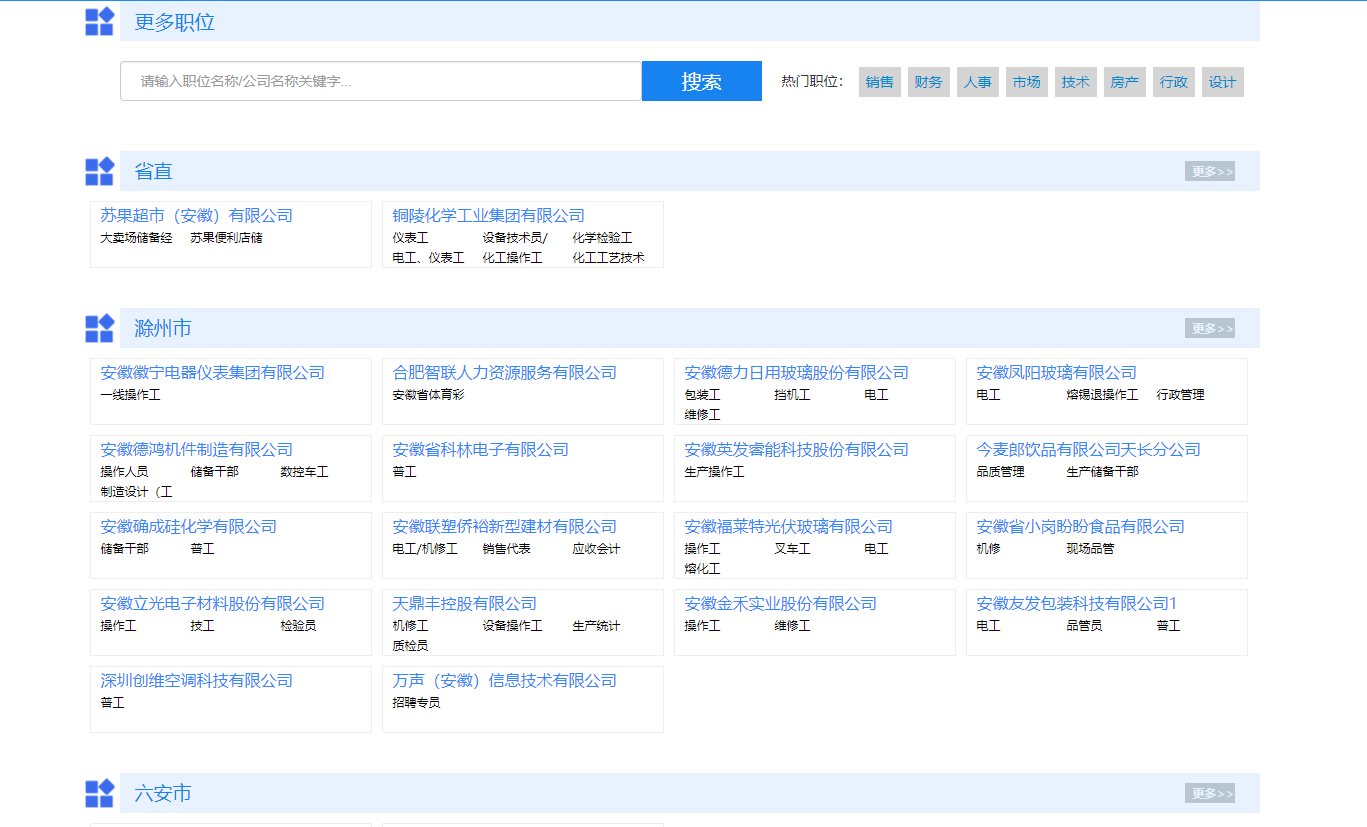The image size is (1367, 827).
Task: Click the 行政管理 job
Action: point(1180,395)
